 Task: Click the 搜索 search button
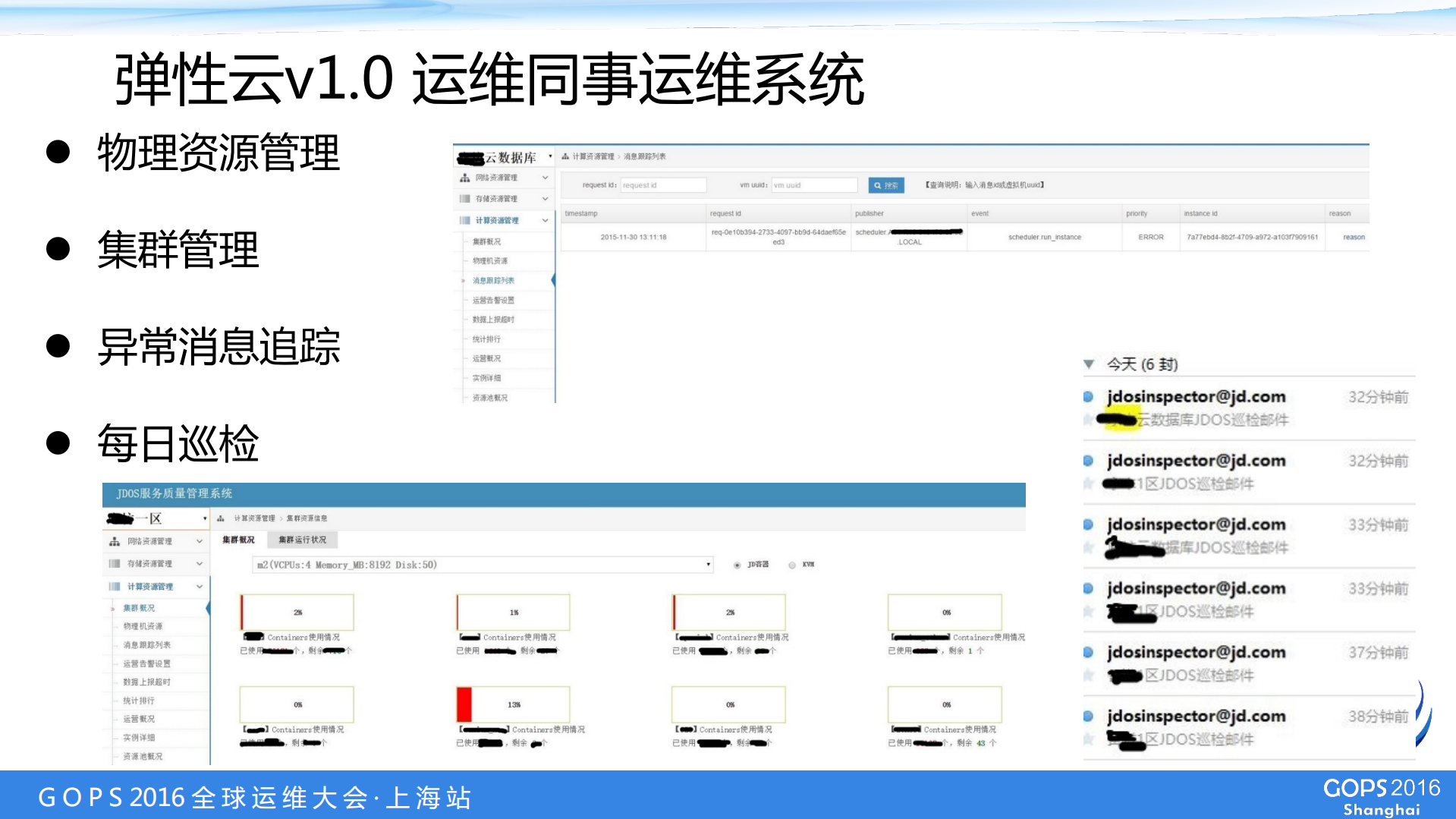[x=888, y=184]
